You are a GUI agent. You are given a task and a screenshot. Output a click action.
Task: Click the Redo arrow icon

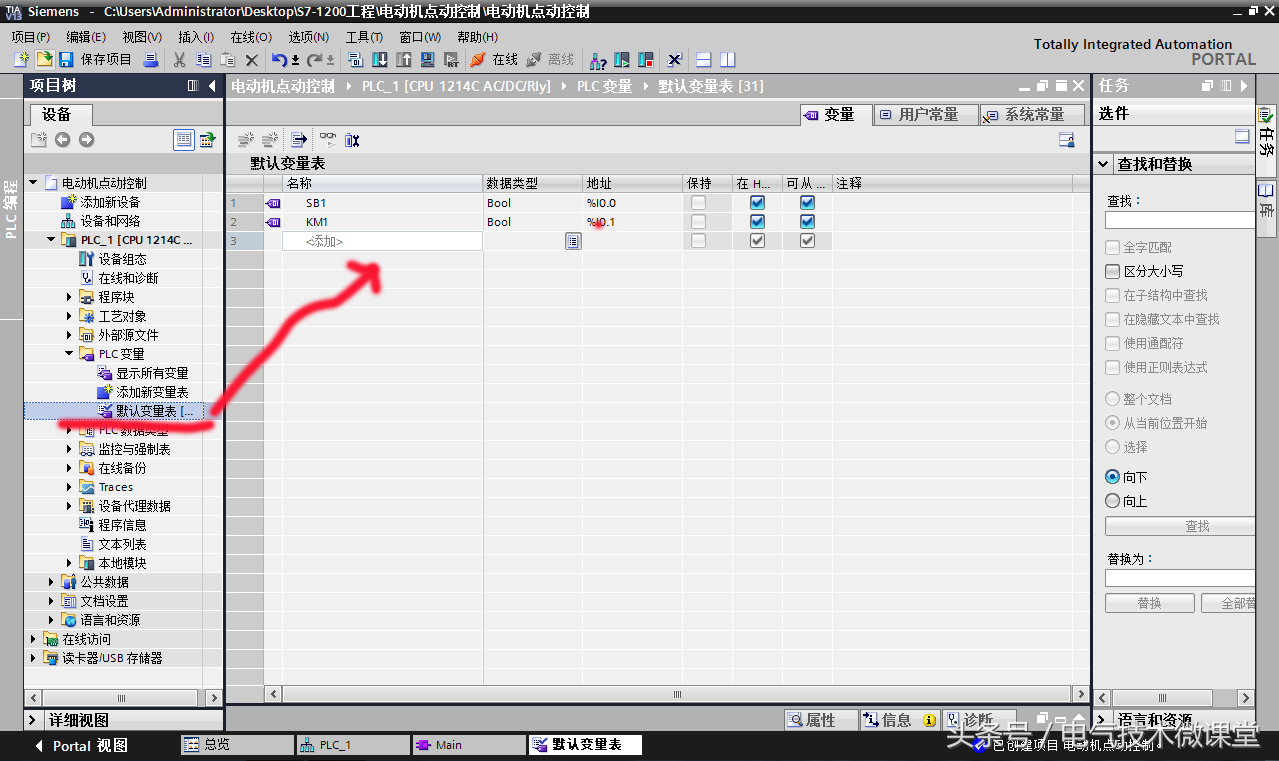pos(314,60)
